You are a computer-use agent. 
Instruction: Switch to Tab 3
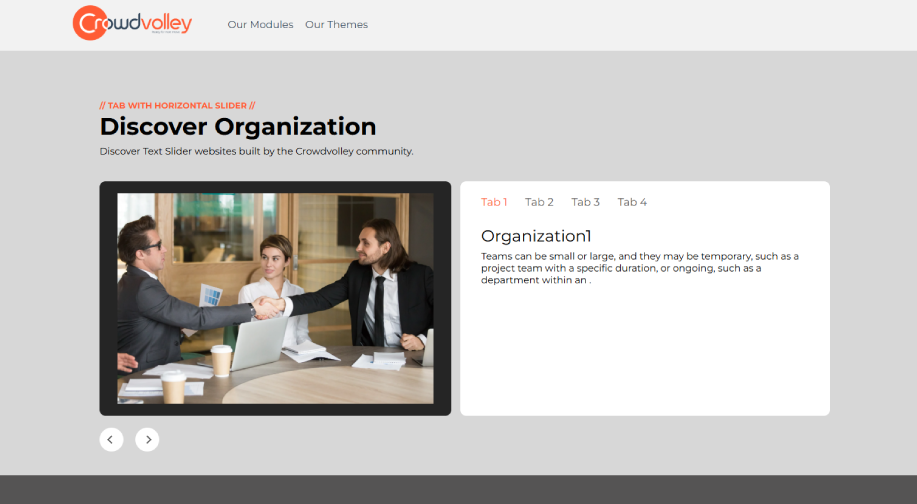click(x=585, y=202)
